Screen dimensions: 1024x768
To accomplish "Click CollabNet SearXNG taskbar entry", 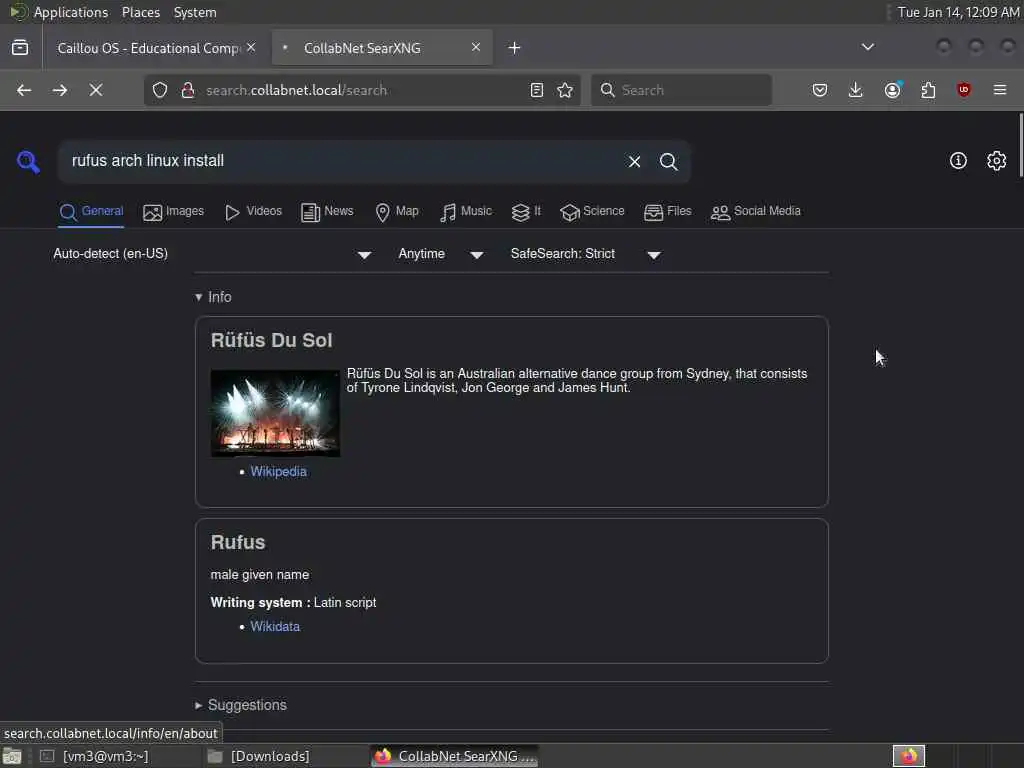I will [x=455, y=756].
